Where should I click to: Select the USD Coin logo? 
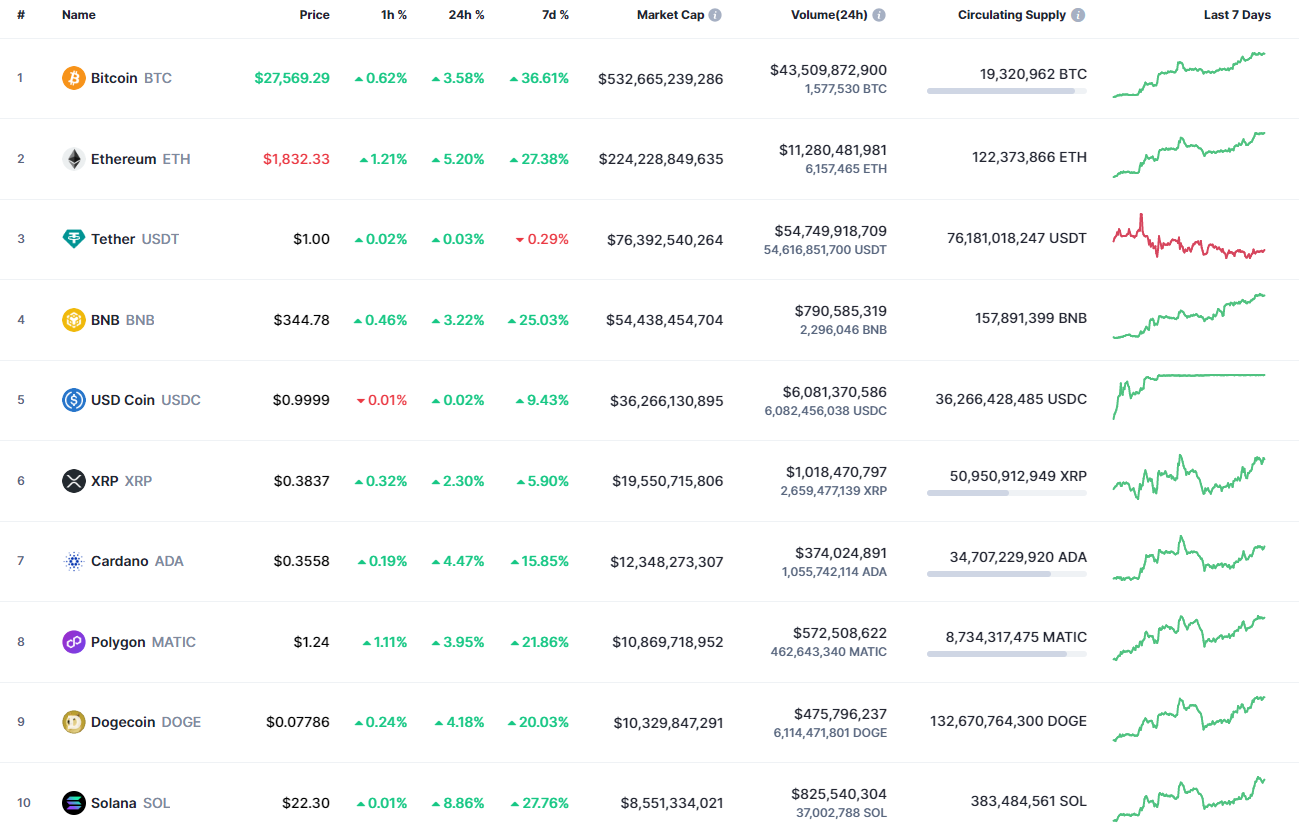[x=73, y=400]
